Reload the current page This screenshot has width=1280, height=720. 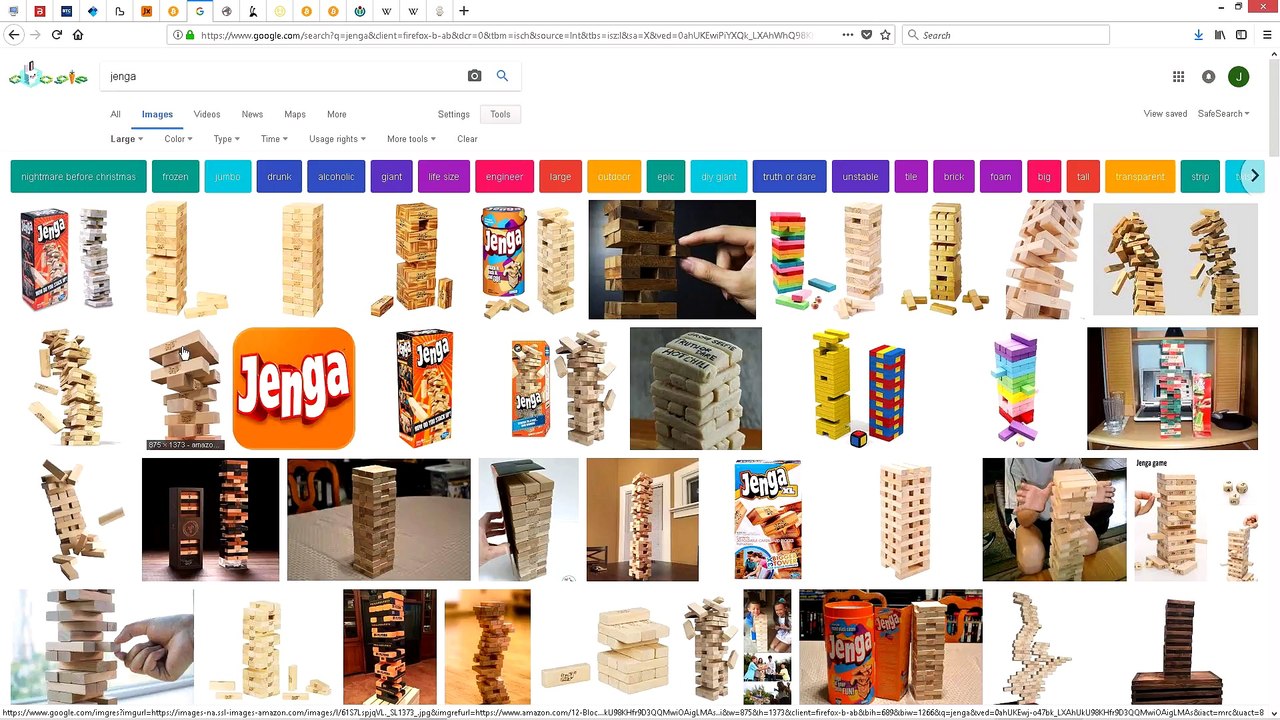click(x=57, y=35)
